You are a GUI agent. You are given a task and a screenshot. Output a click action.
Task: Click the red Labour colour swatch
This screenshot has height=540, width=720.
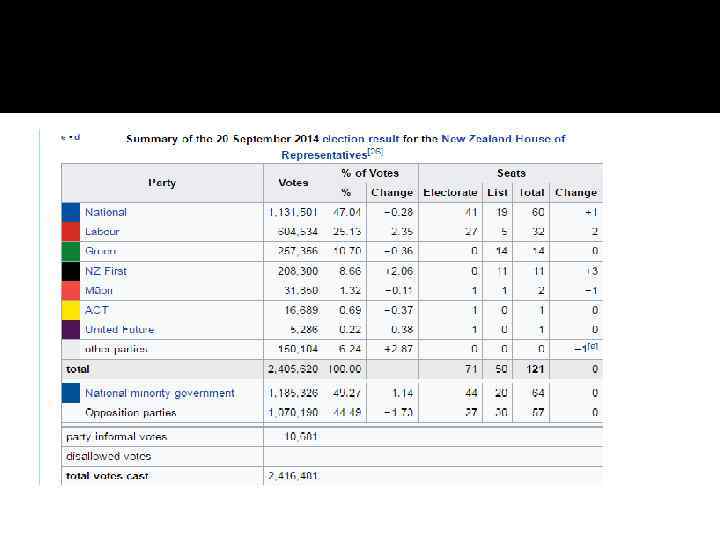(71, 231)
